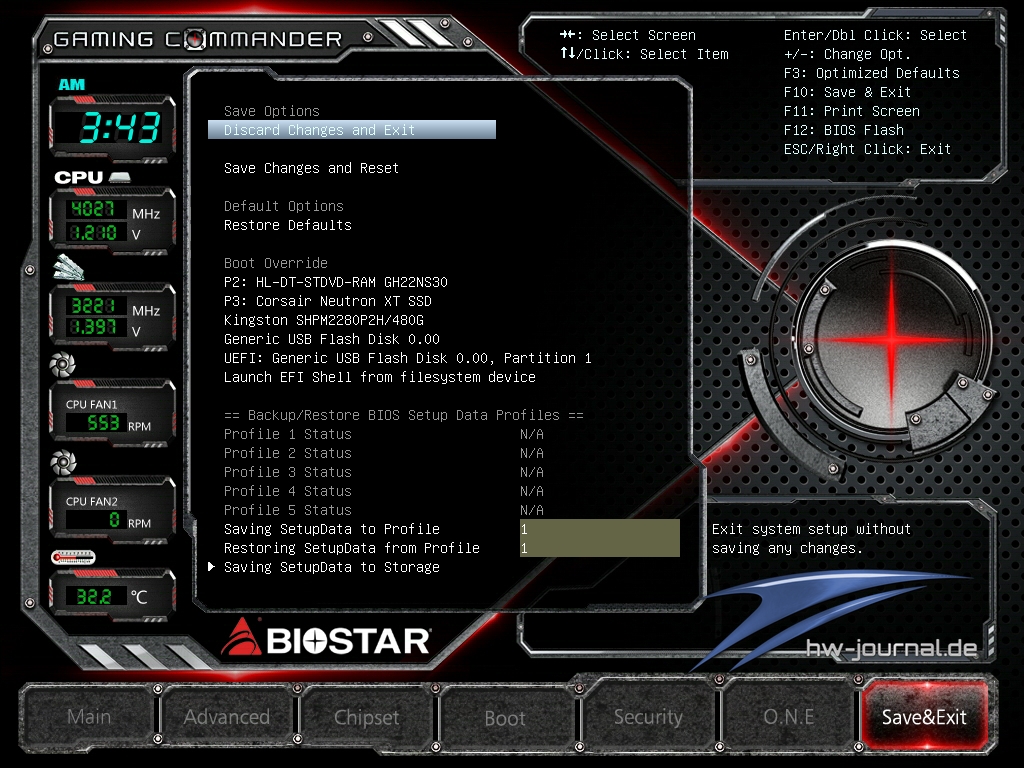Click the Profile 4 Status row
This screenshot has width=1024, height=768.
384,491
